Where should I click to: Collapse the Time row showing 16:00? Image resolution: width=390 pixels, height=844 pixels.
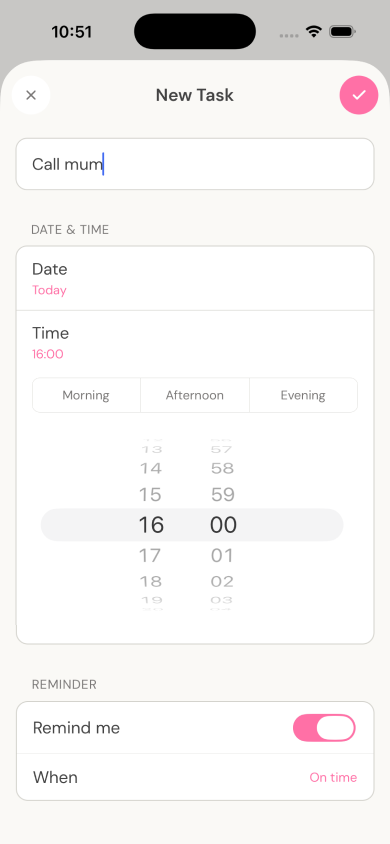(195, 343)
